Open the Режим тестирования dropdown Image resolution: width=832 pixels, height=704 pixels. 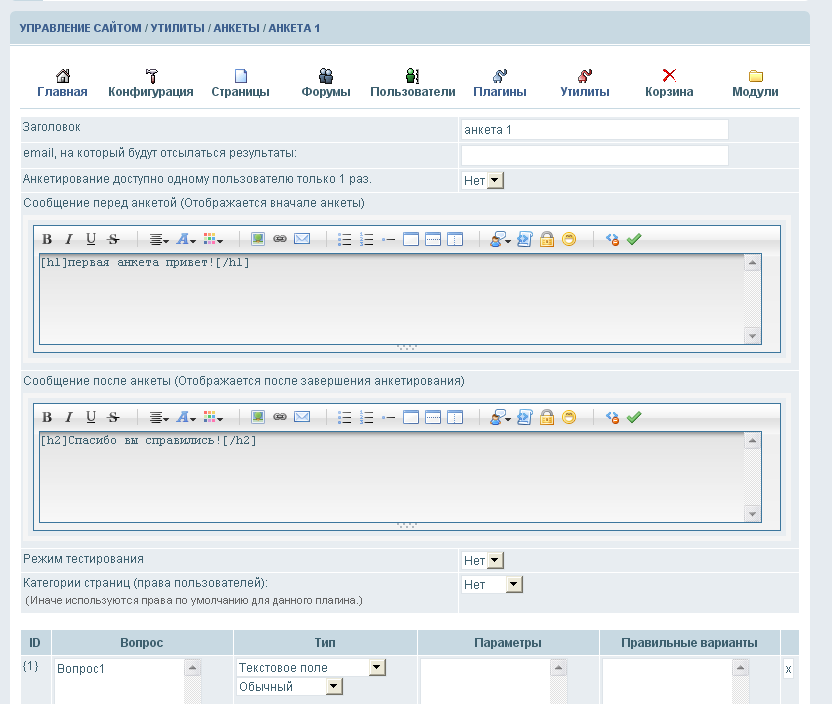coord(483,561)
